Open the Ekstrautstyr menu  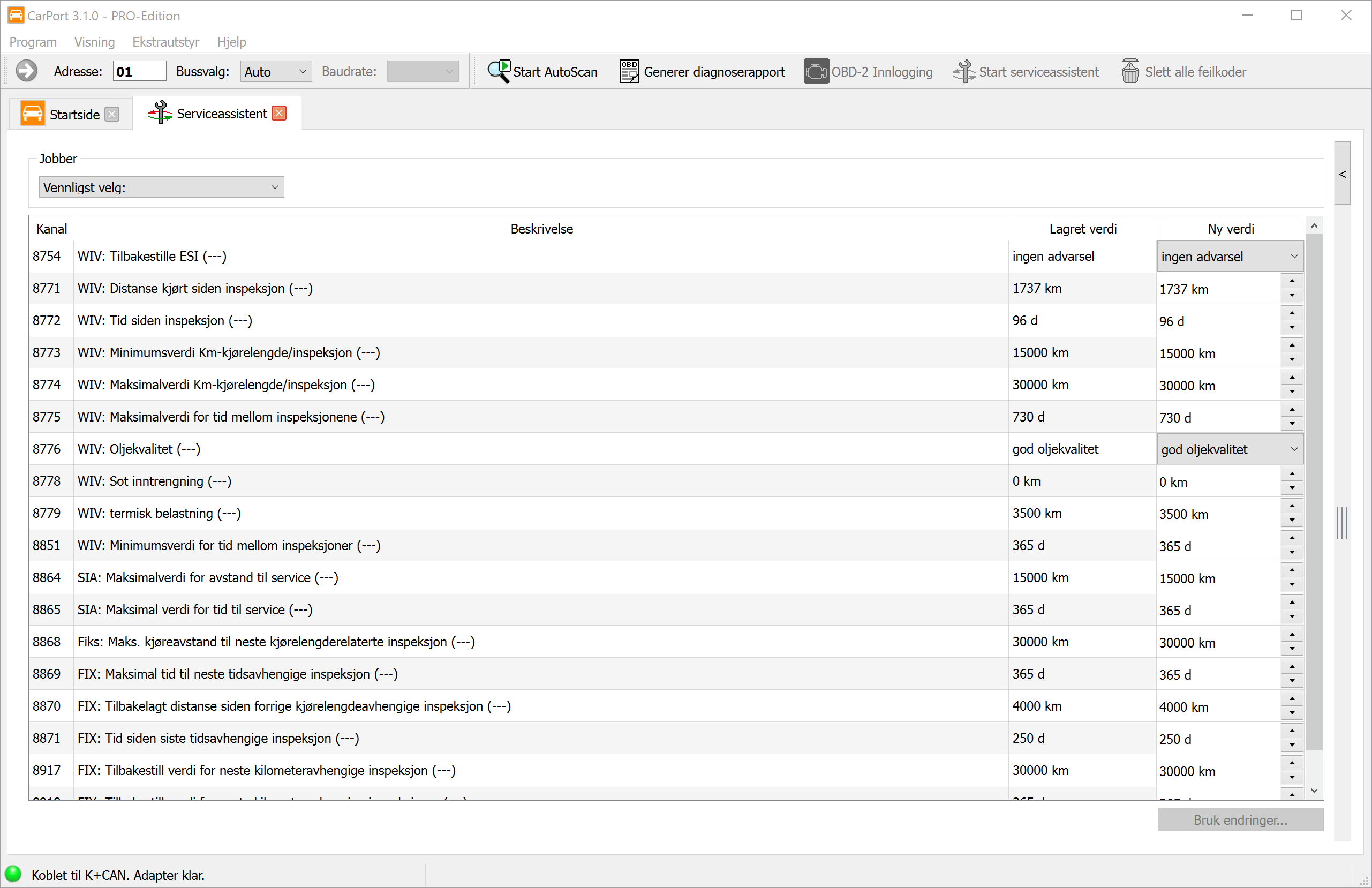tap(165, 42)
